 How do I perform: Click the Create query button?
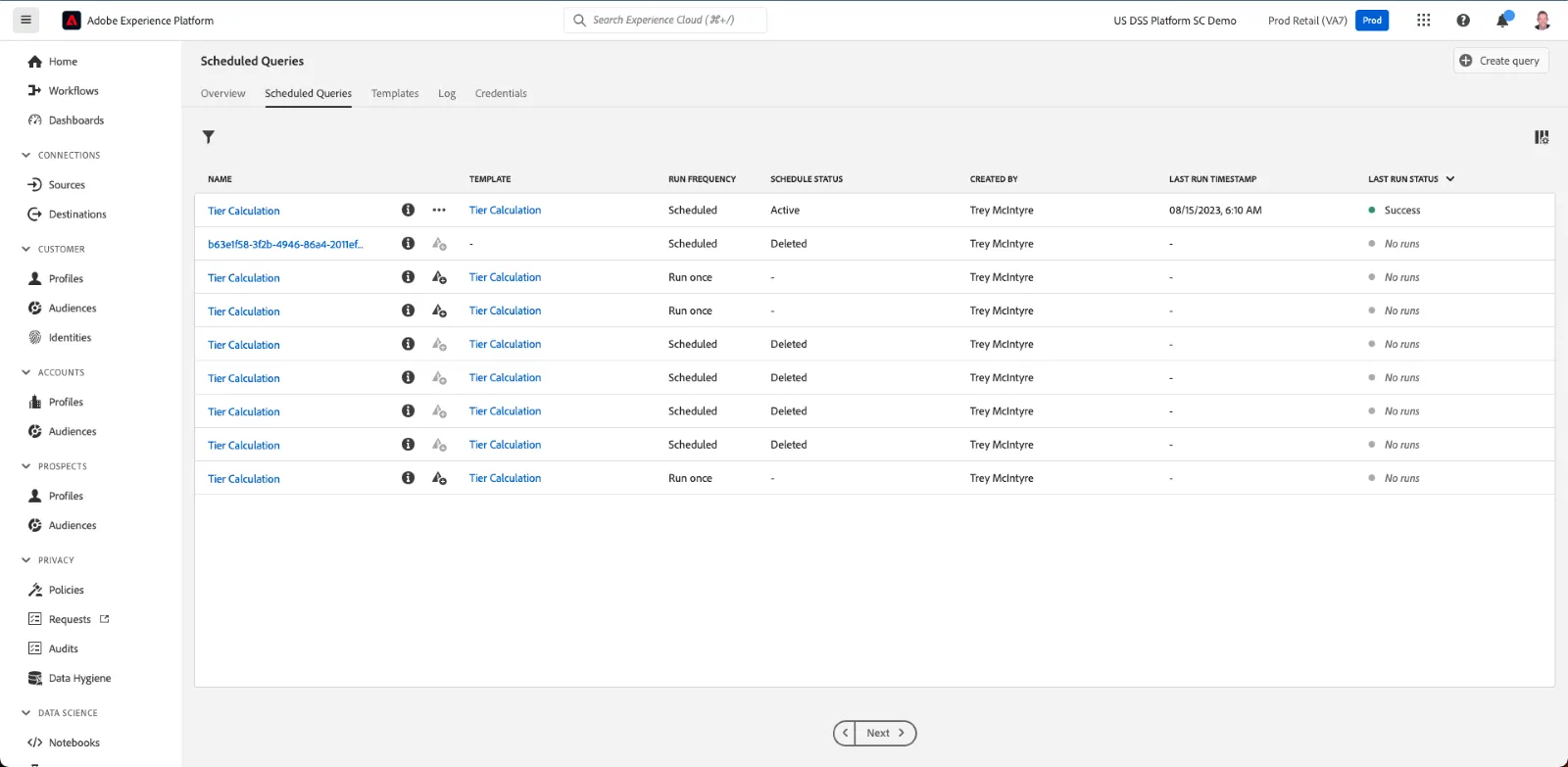coord(1500,61)
